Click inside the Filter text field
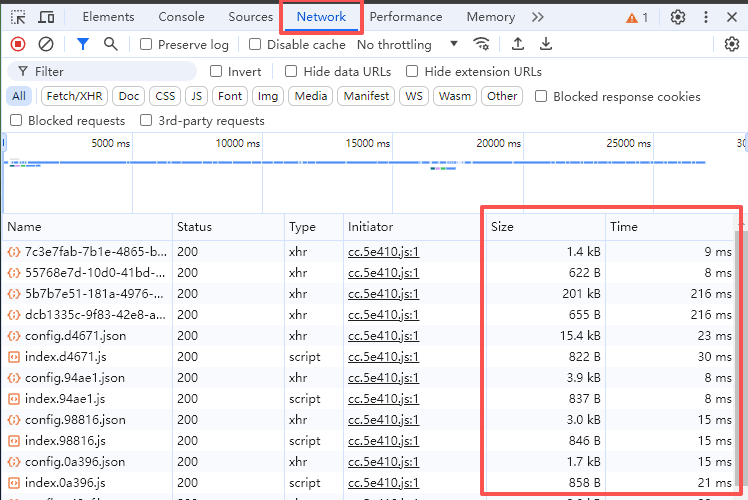Viewport: 748px width, 500px height. [x=110, y=72]
